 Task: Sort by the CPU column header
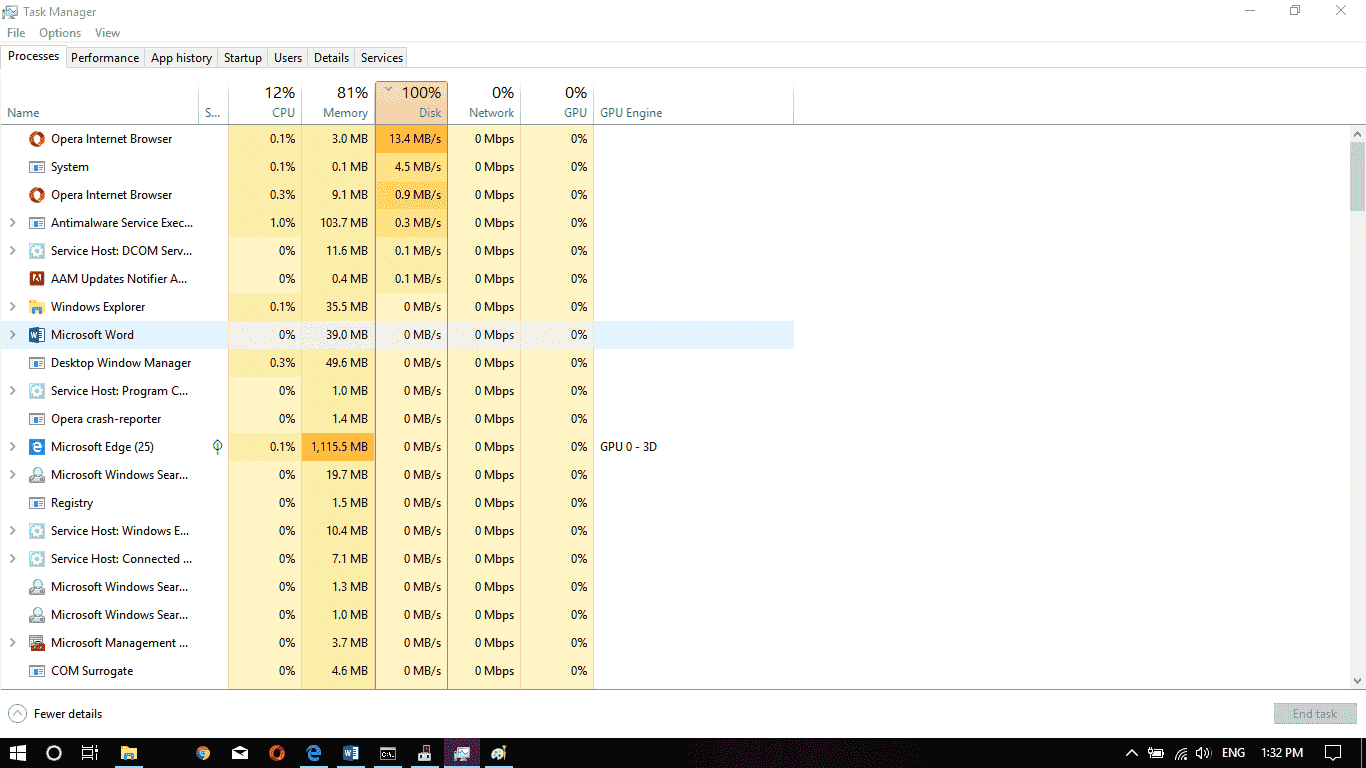pos(265,103)
